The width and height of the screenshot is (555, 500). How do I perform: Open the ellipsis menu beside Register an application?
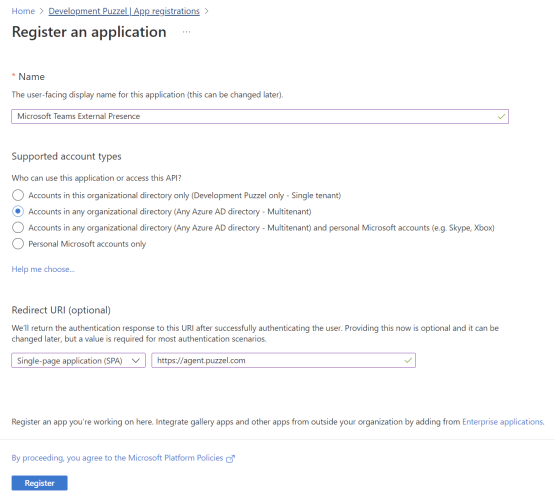tap(186, 32)
